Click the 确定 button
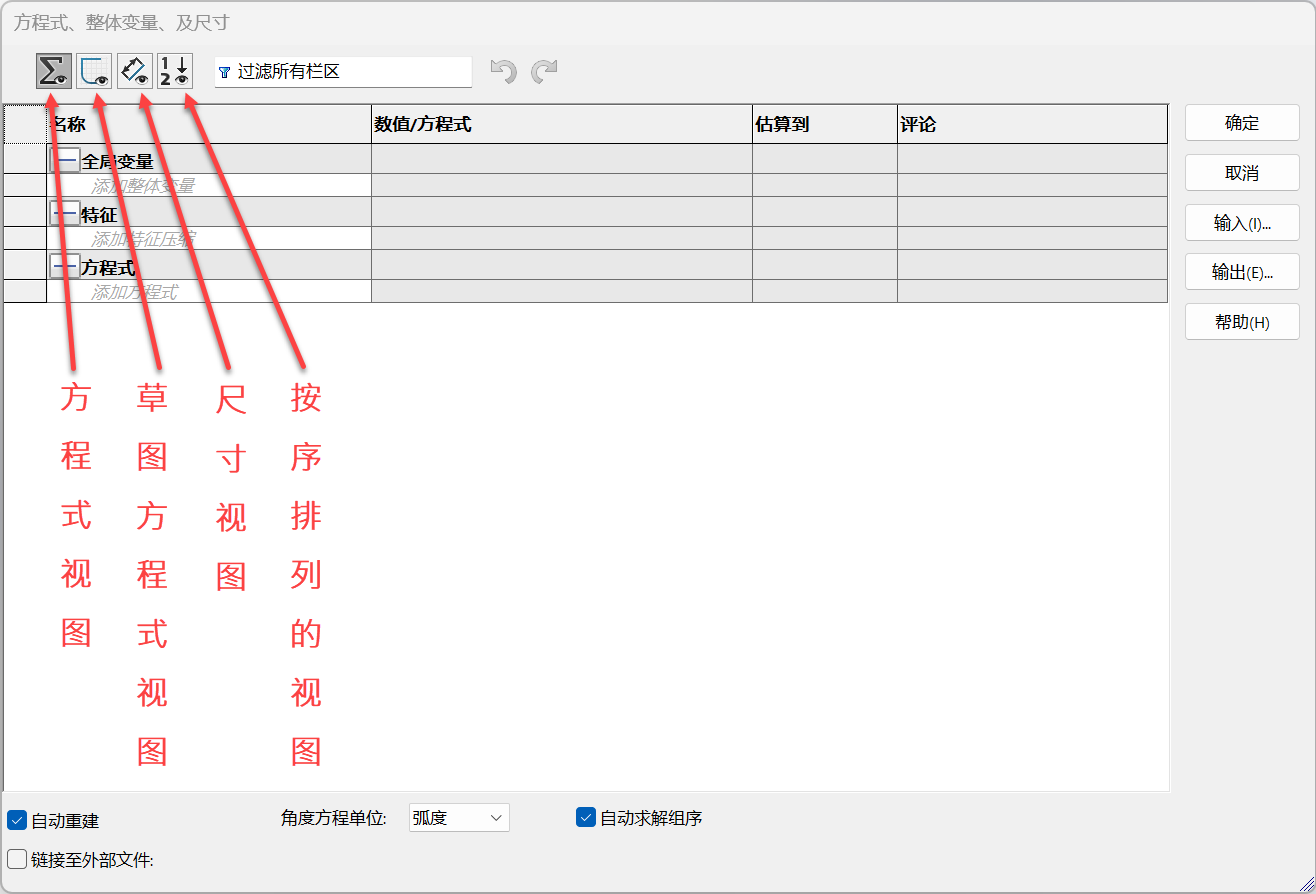1316x894 pixels. 1242,123
